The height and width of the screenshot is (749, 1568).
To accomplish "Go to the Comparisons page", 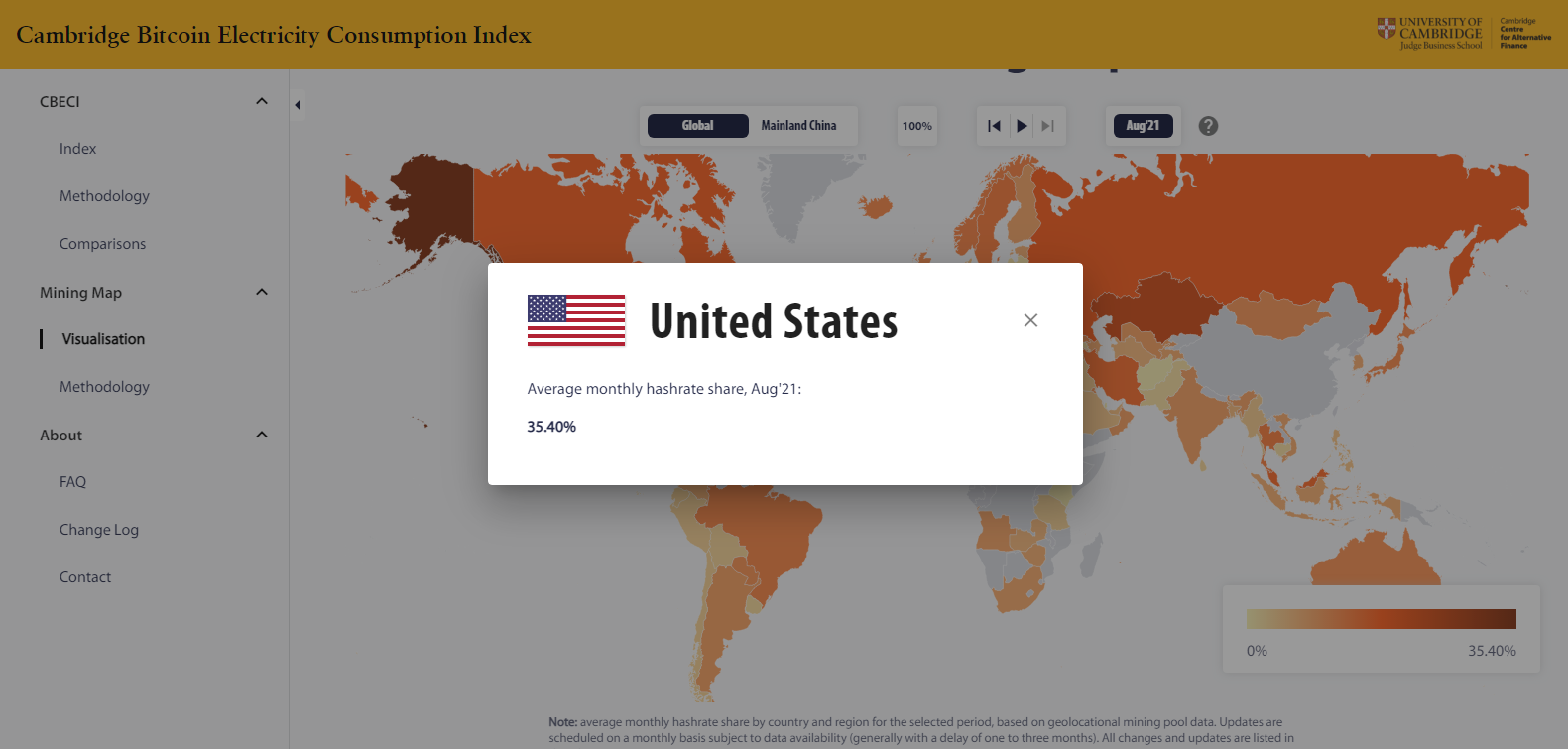I will (x=102, y=244).
